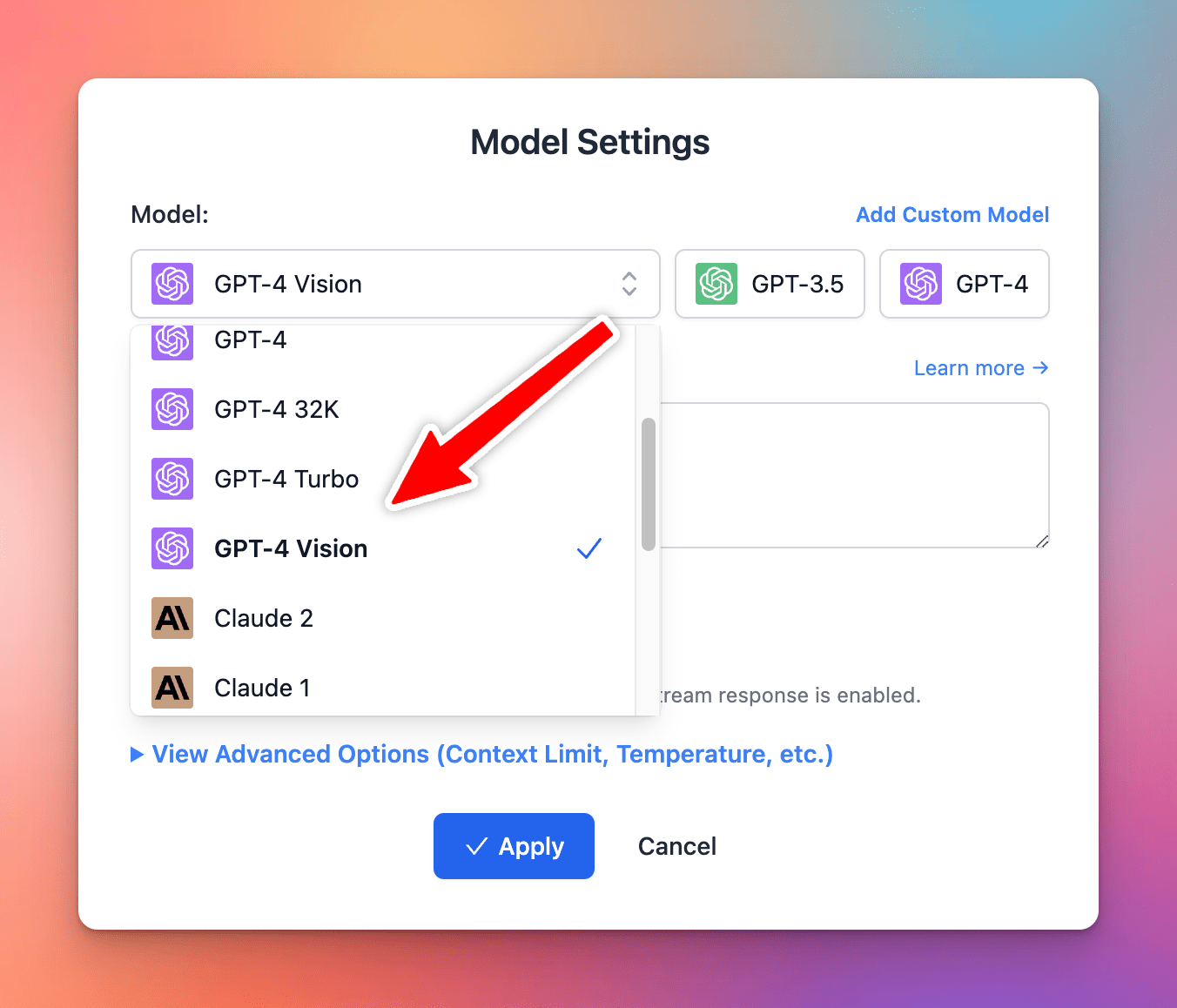
Task: Choose GPT-4 Turbo in the dropdown list
Action: click(x=286, y=479)
